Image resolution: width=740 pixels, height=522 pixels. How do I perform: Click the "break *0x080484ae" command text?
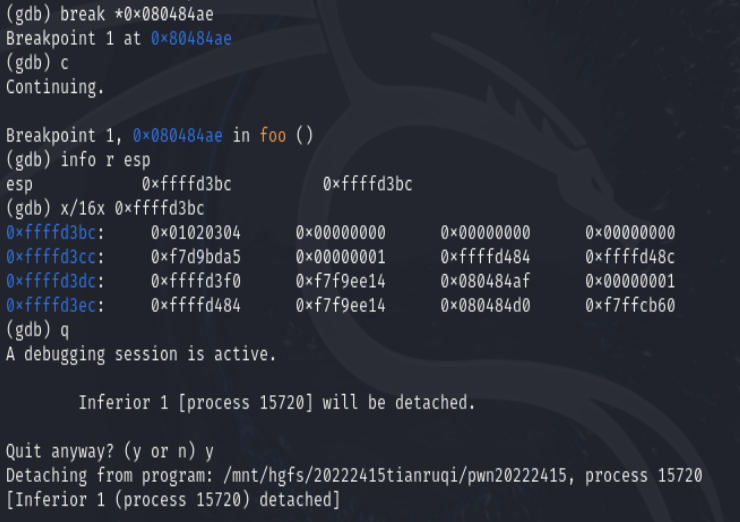click(x=137, y=14)
